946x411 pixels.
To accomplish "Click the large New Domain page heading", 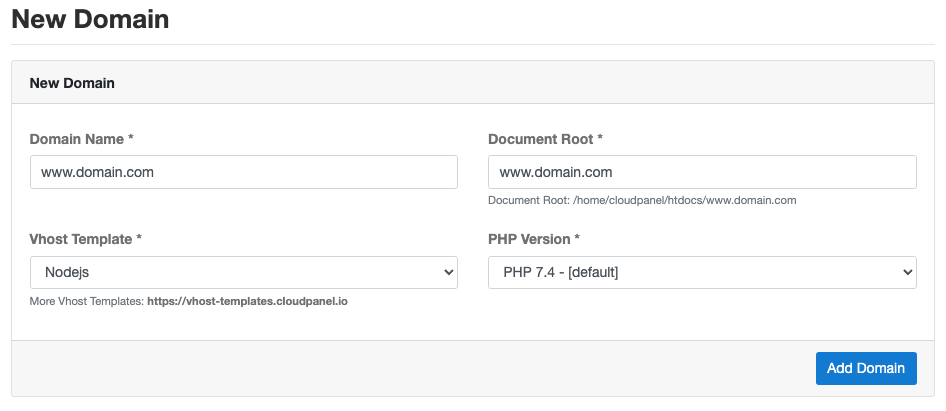I will click(x=90, y=19).
